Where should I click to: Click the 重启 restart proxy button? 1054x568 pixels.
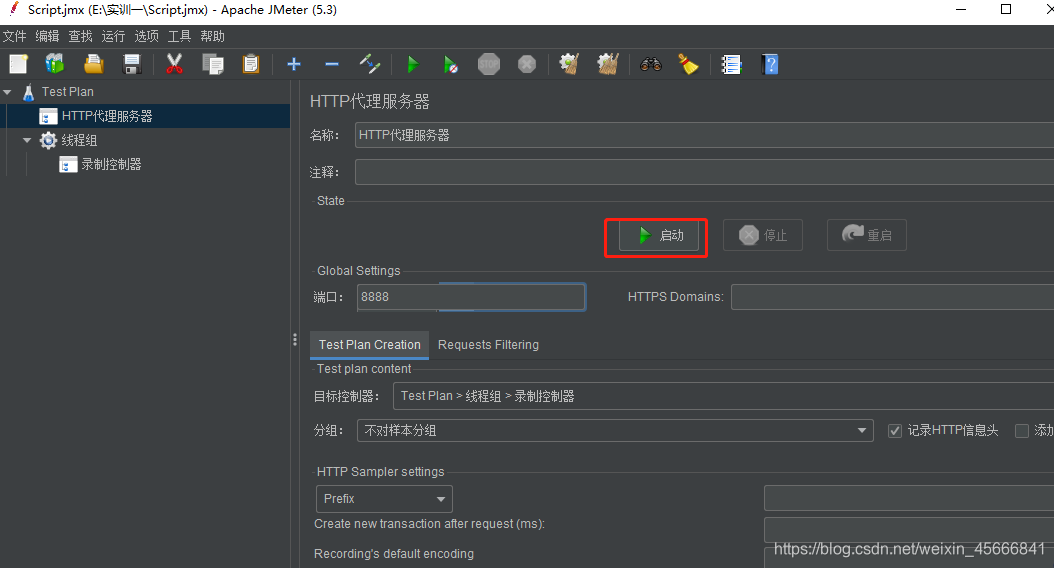pyautogui.click(x=866, y=235)
